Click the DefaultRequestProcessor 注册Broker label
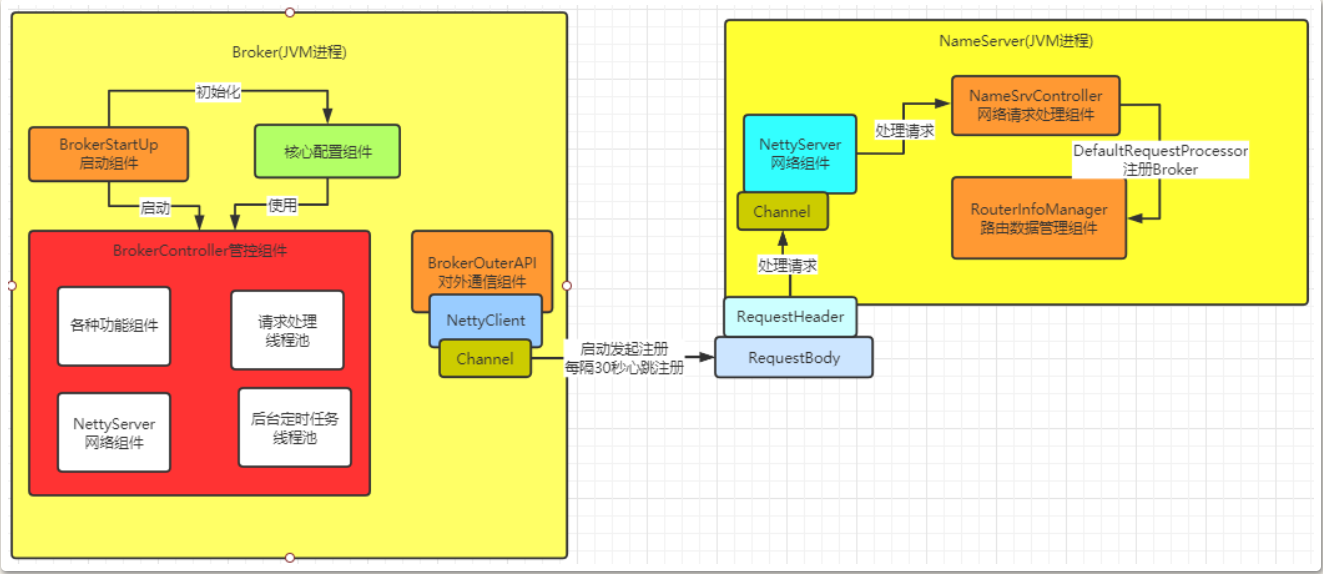1323x574 pixels. (1160, 160)
